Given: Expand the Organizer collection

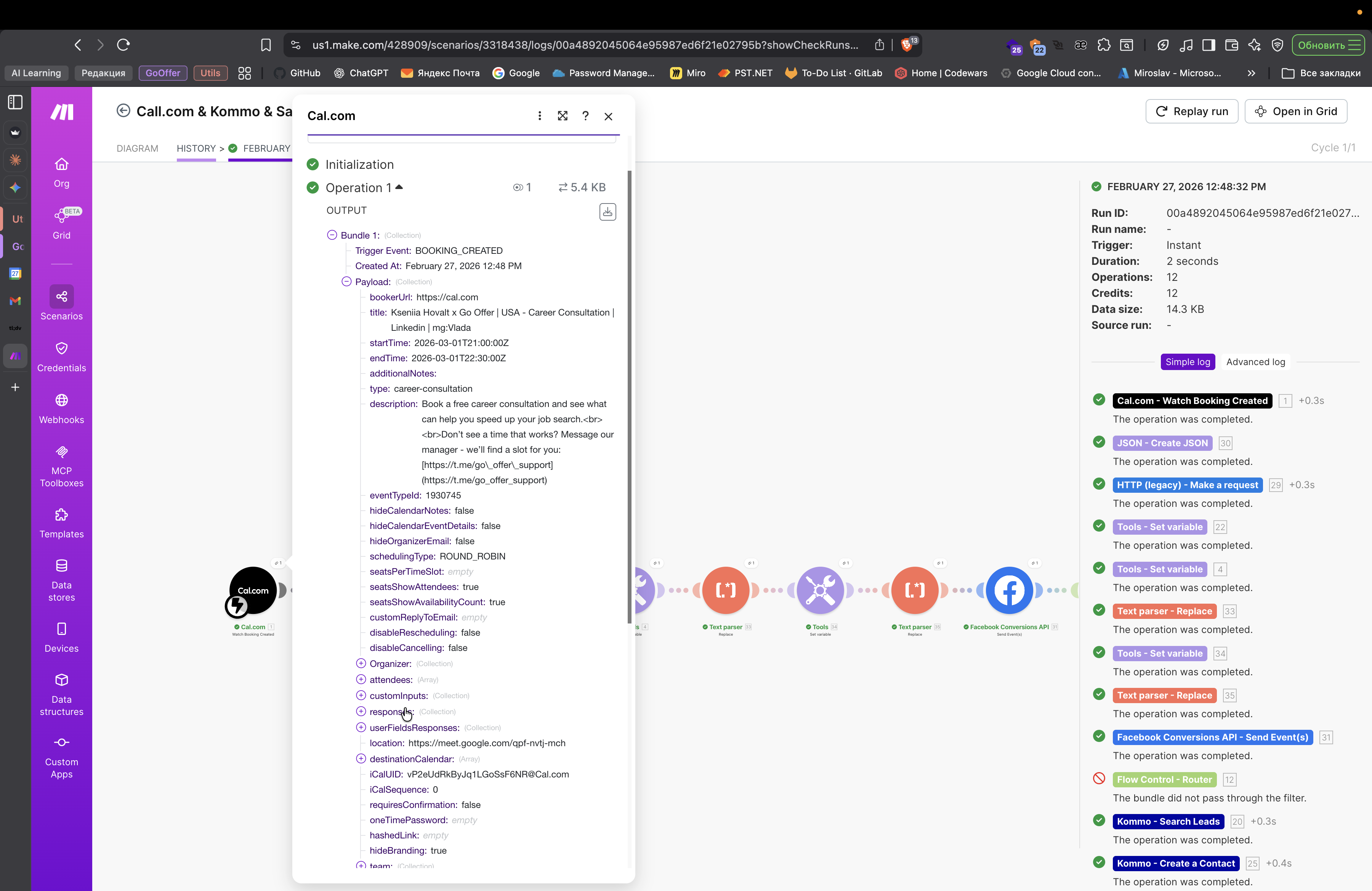Looking at the screenshot, I should [361, 663].
